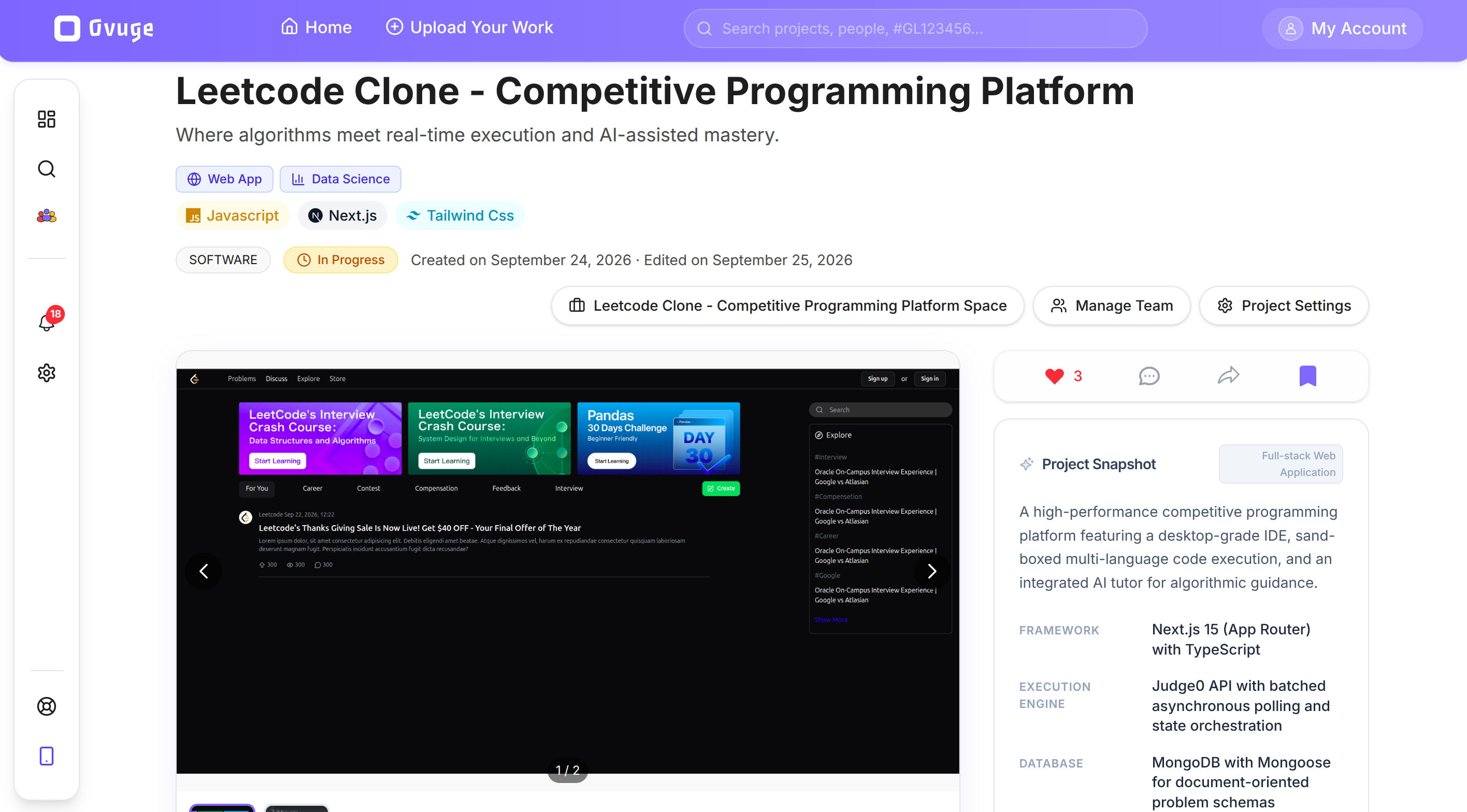Click the project title heading
Viewport: 1467px width, 812px height.
tap(655, 91)
